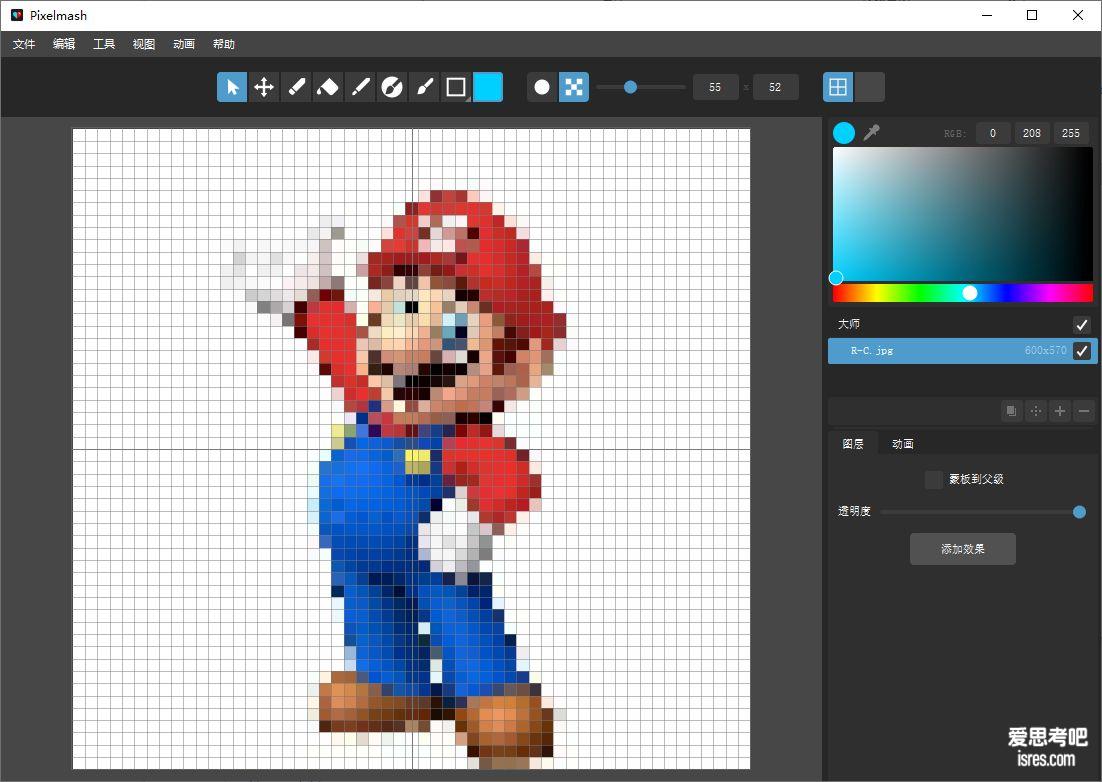Select the arrow pointer tool
The width and height of the screenshot is (1102, 782).
tap(232, 87)
